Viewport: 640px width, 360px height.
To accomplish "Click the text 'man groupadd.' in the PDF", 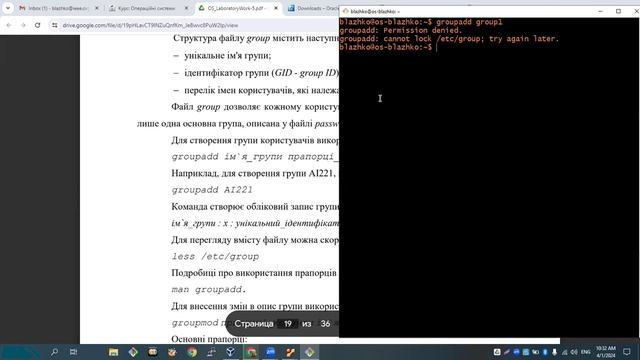I will [209, 290].
